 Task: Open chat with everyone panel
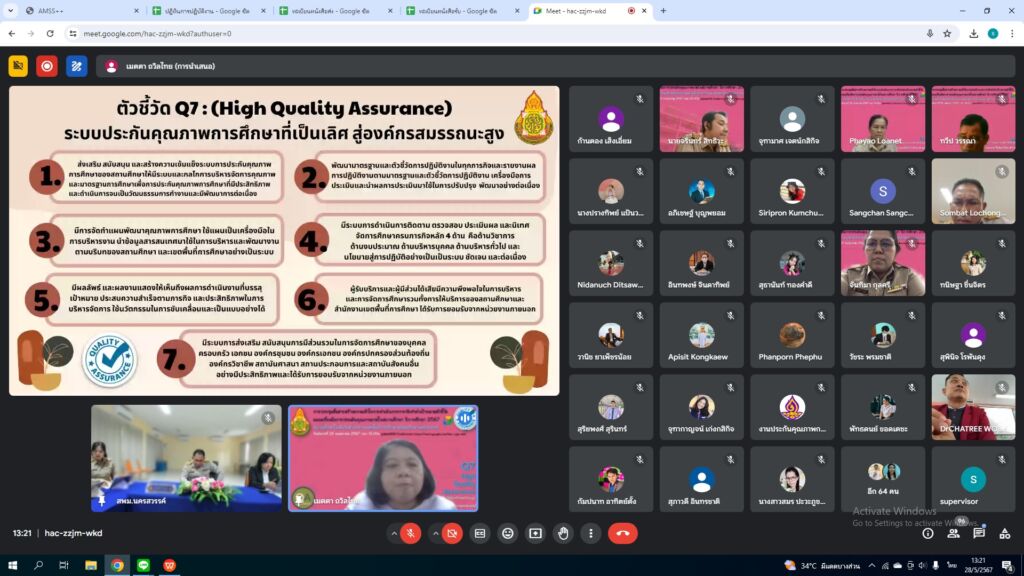[x=979, y=533]
